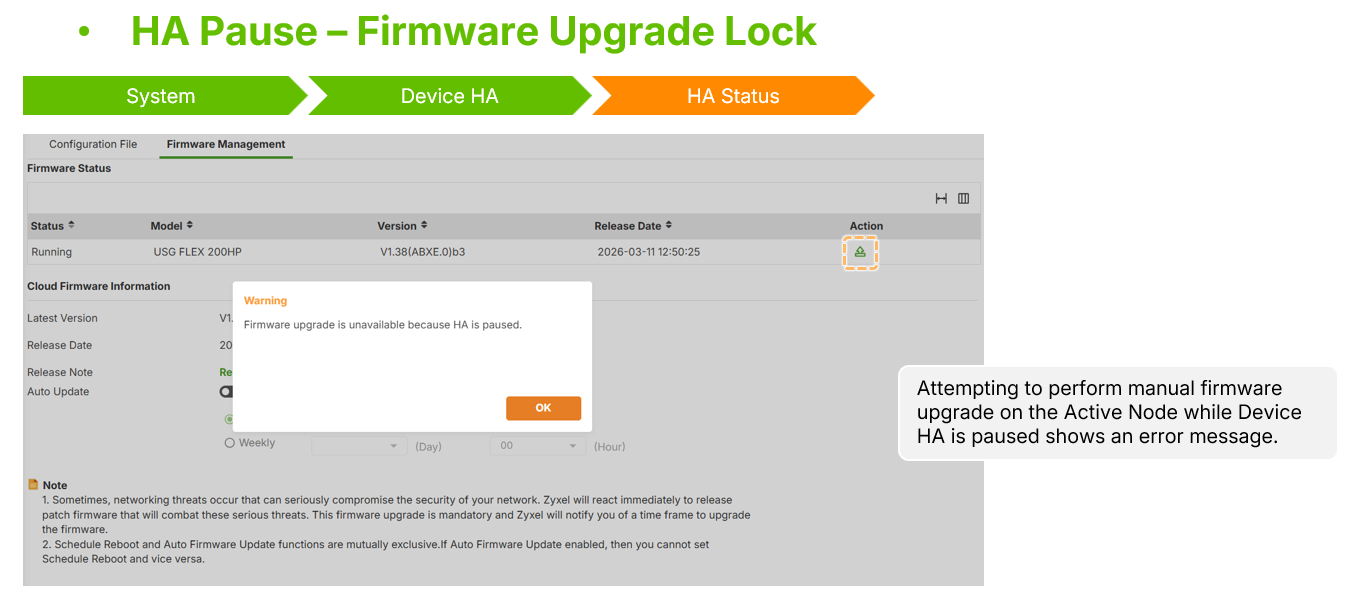This screenshot has width=1348, height=598.
Task: Open the column chooser icon
Action: coord(963,199)
